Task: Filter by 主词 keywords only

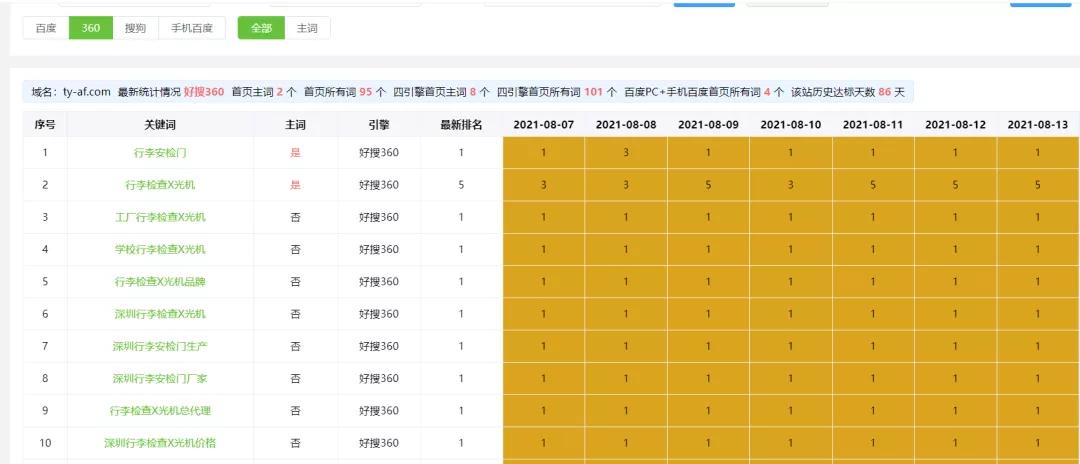Action: pos(307,28)
